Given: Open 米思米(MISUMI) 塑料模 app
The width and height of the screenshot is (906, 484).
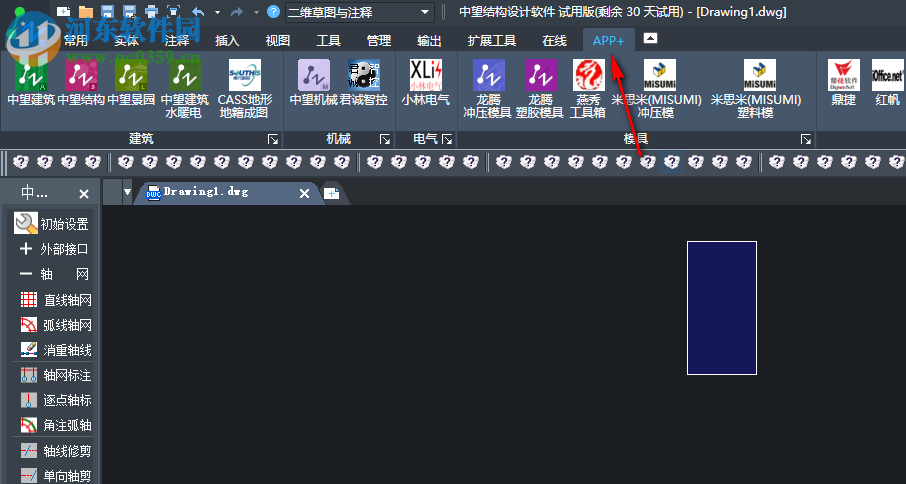Looking at the screenshot, I should tap(756, 89).
